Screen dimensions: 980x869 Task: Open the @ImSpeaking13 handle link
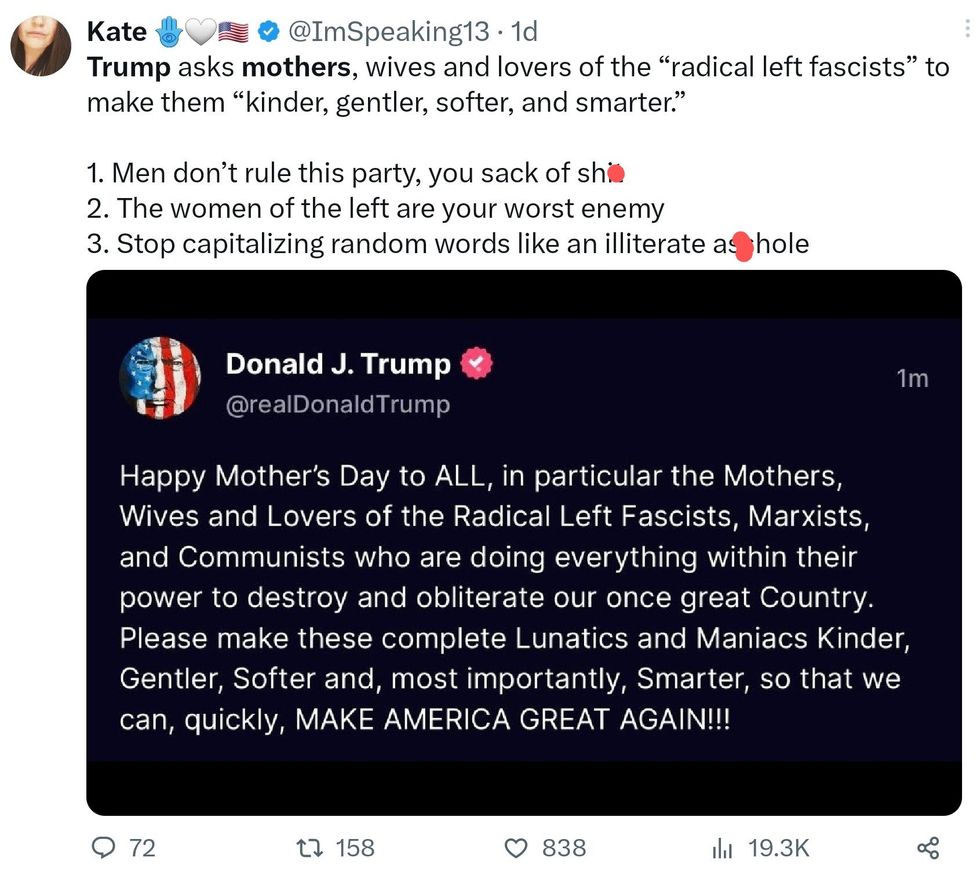pyautogui.click(x=389, y=32)
